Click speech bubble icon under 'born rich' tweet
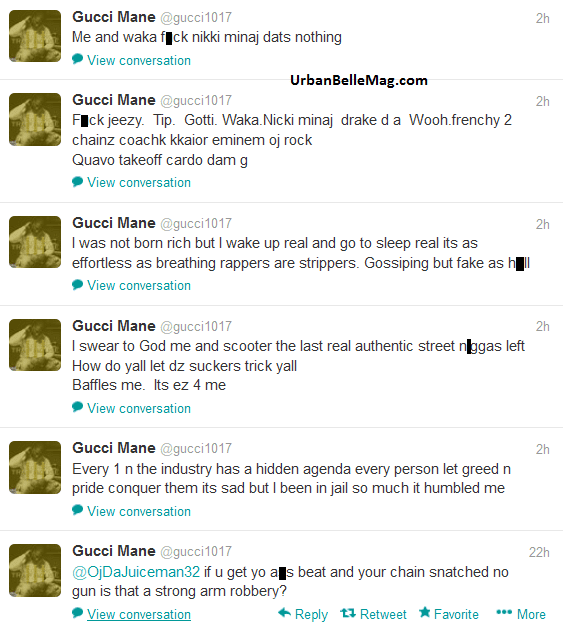 pyautogui.click(x=77, y=284)
